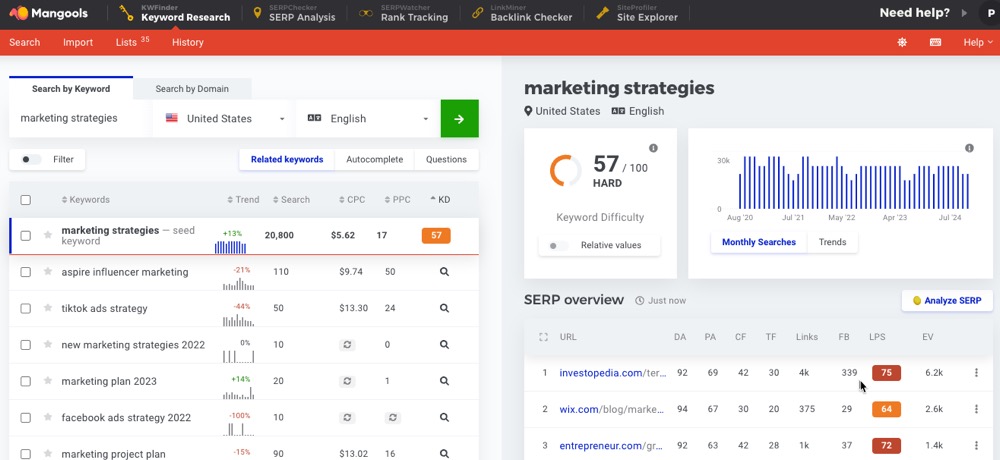Sort table by KD column
1000x460 pixels.
coord(440,200)
